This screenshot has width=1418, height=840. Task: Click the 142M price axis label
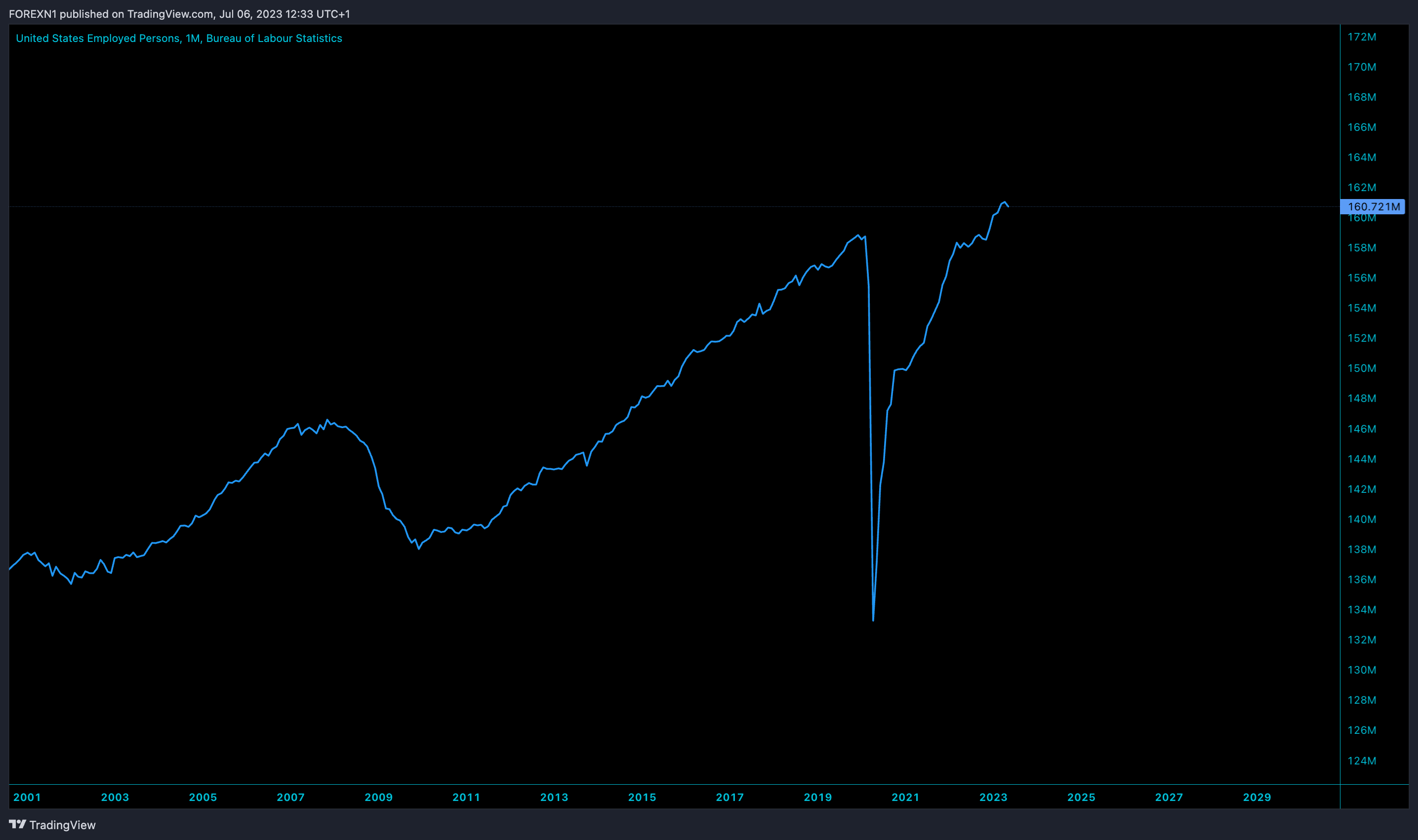point(1362,488)
